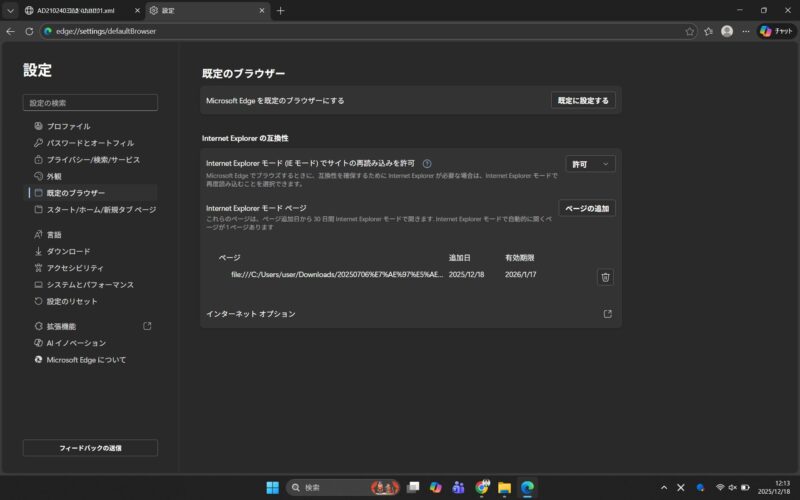Open Internet Options external link icon

coord(607,314)
